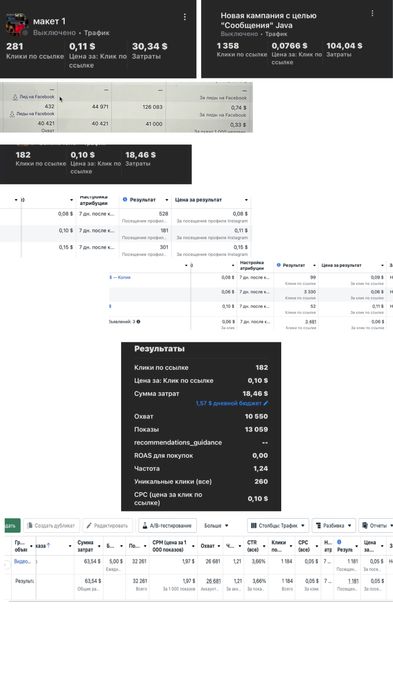
Task: Click the columns icon in Столбцы: Трафик
Action: [254, 526]
